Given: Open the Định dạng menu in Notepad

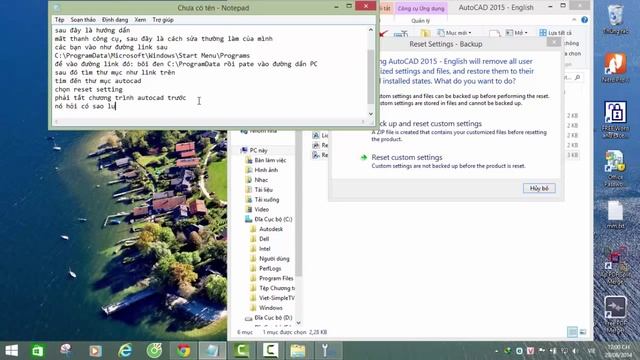Looking at the screenshot, I should click(115, 20).
